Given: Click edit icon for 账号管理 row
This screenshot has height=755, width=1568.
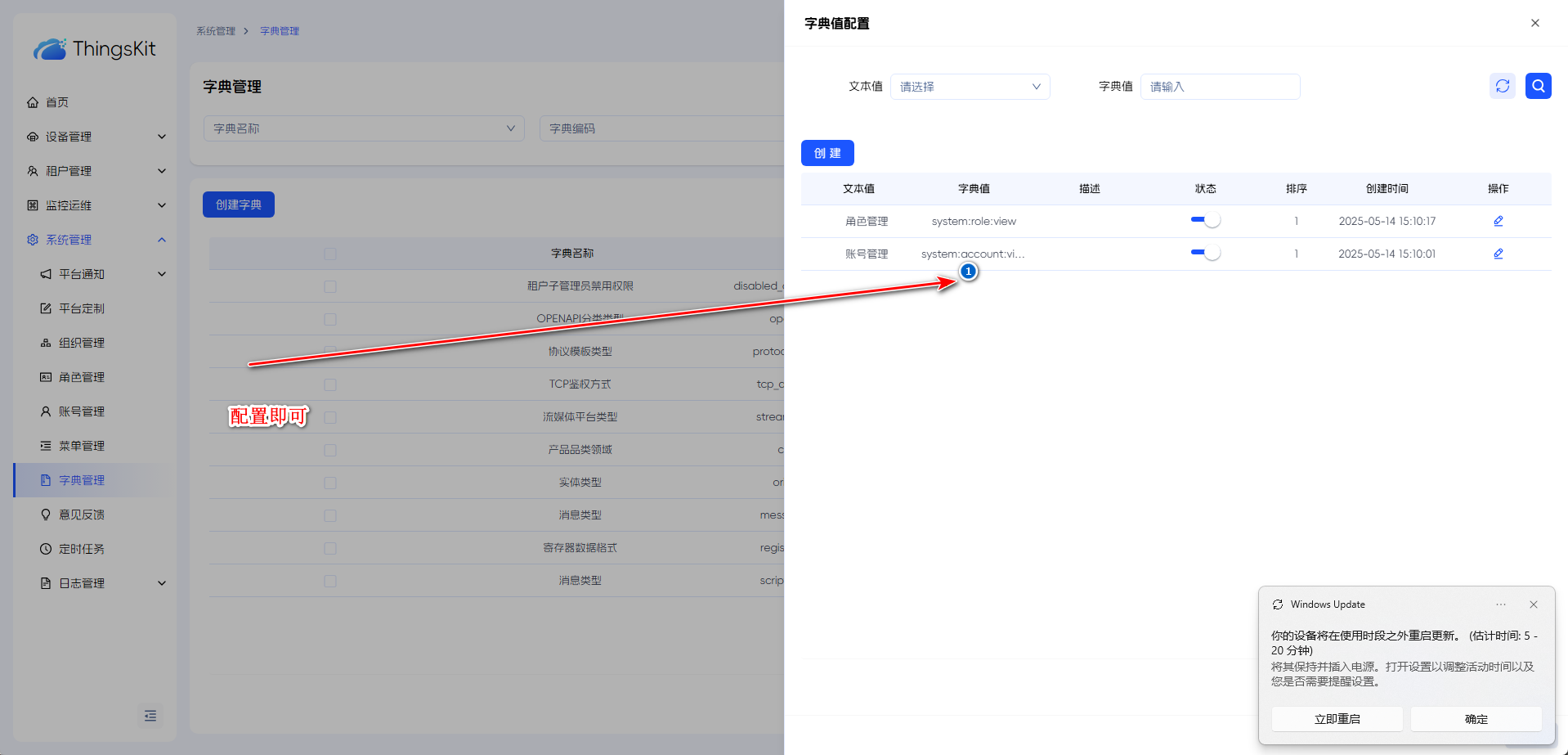Looking at the screenshot, I should point(1498,254).
